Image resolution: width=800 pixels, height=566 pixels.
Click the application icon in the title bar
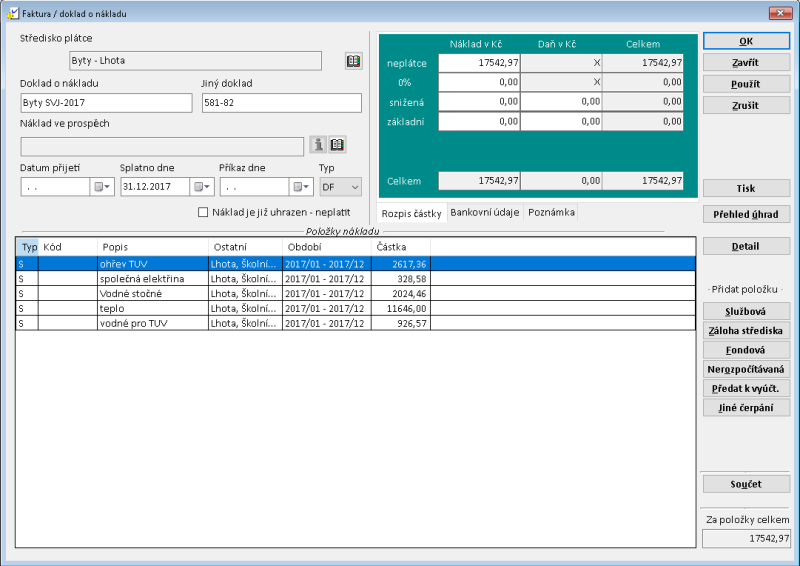pyautogui.click(x=11, y=13)
